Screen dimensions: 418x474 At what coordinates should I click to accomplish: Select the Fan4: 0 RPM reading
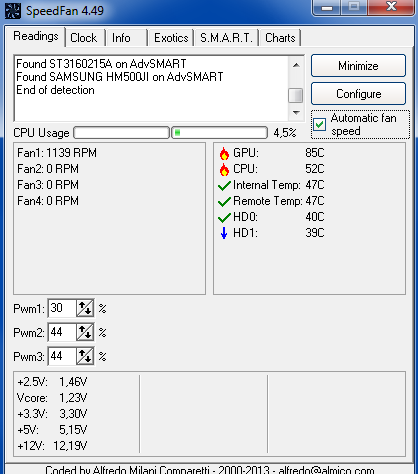48,201
